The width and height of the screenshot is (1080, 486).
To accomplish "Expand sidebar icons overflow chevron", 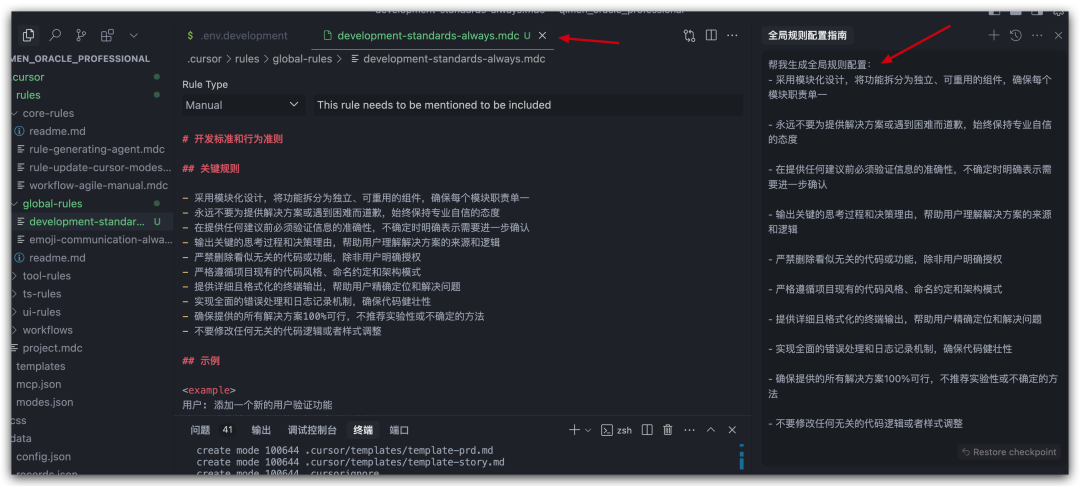I will [x=134, y=35].
